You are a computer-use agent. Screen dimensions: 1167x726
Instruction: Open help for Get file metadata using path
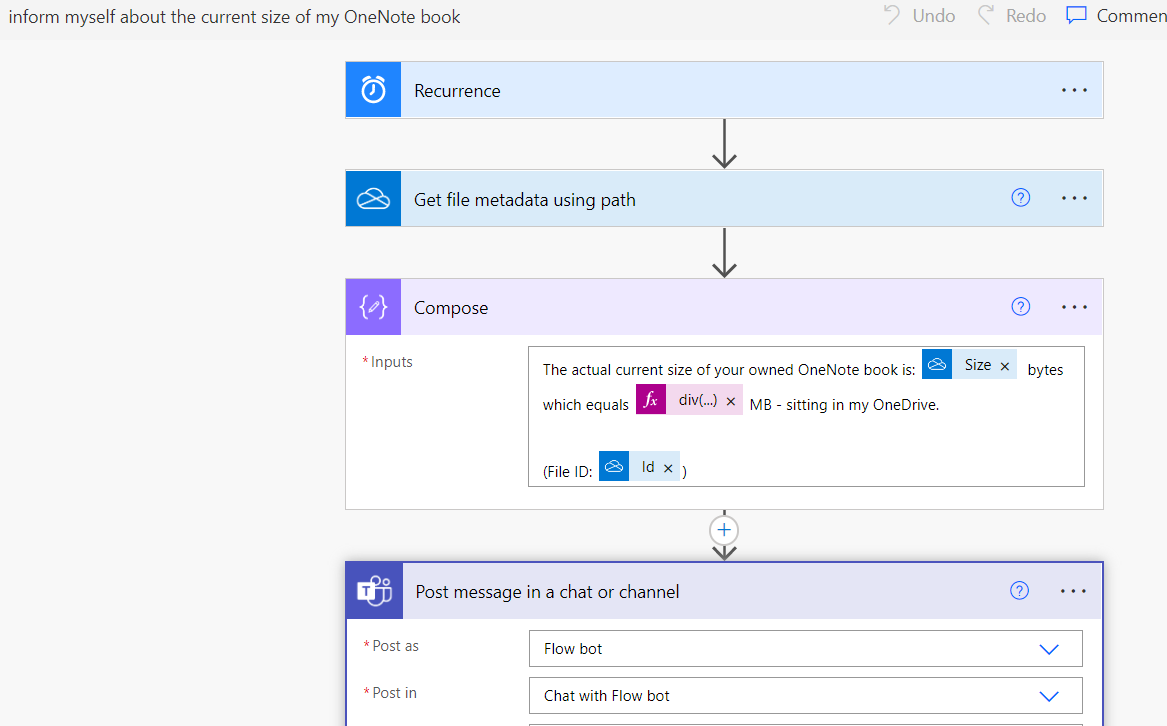[1020, 197]
